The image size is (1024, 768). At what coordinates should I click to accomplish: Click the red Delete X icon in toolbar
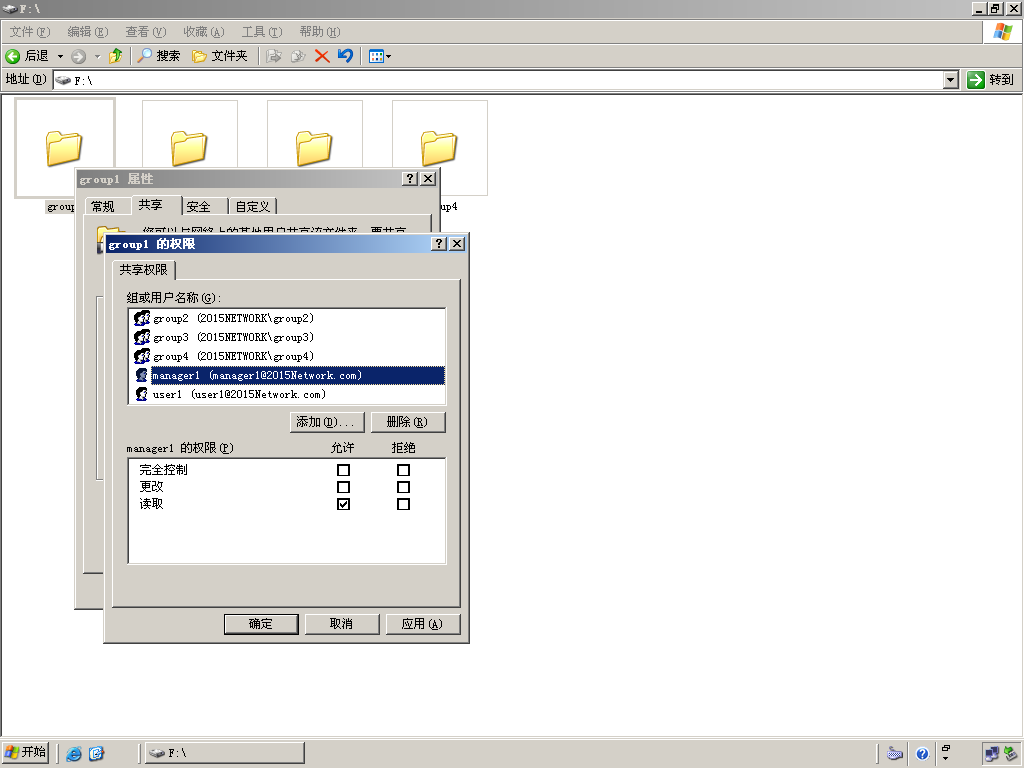pyautogui.click(x=321, y=56)
